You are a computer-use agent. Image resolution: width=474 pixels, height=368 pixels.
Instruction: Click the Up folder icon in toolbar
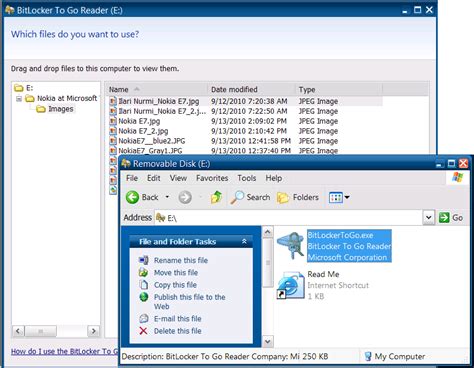pos(216,197)
